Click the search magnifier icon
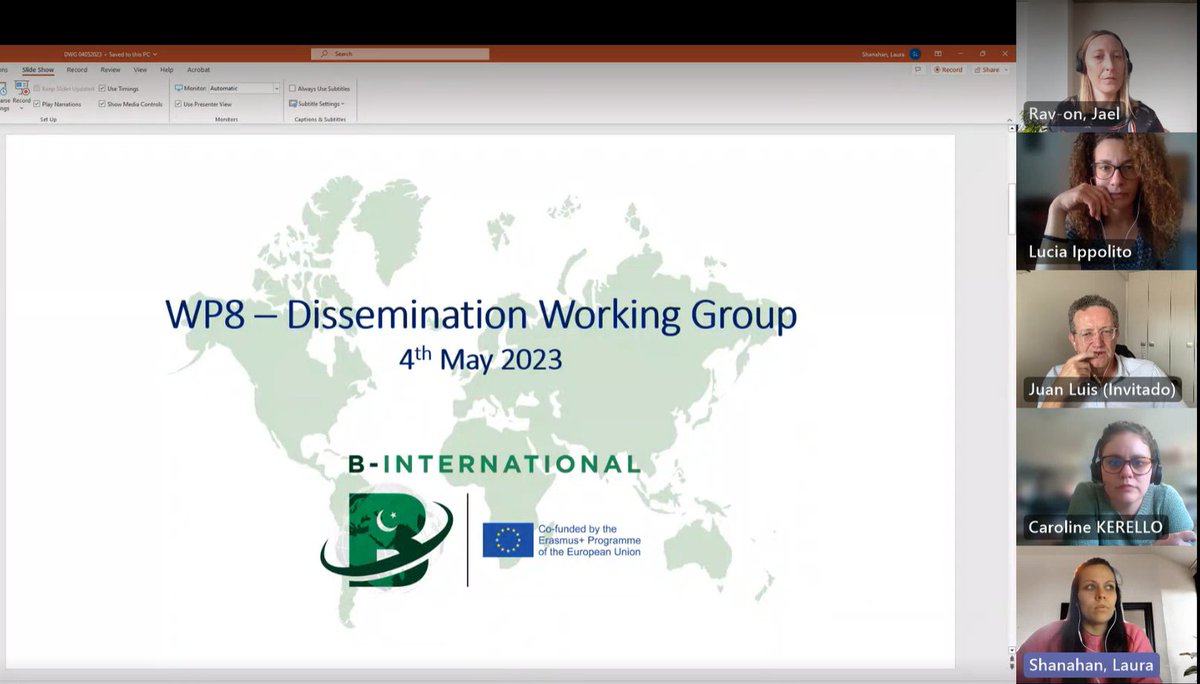 pos(326,54)
